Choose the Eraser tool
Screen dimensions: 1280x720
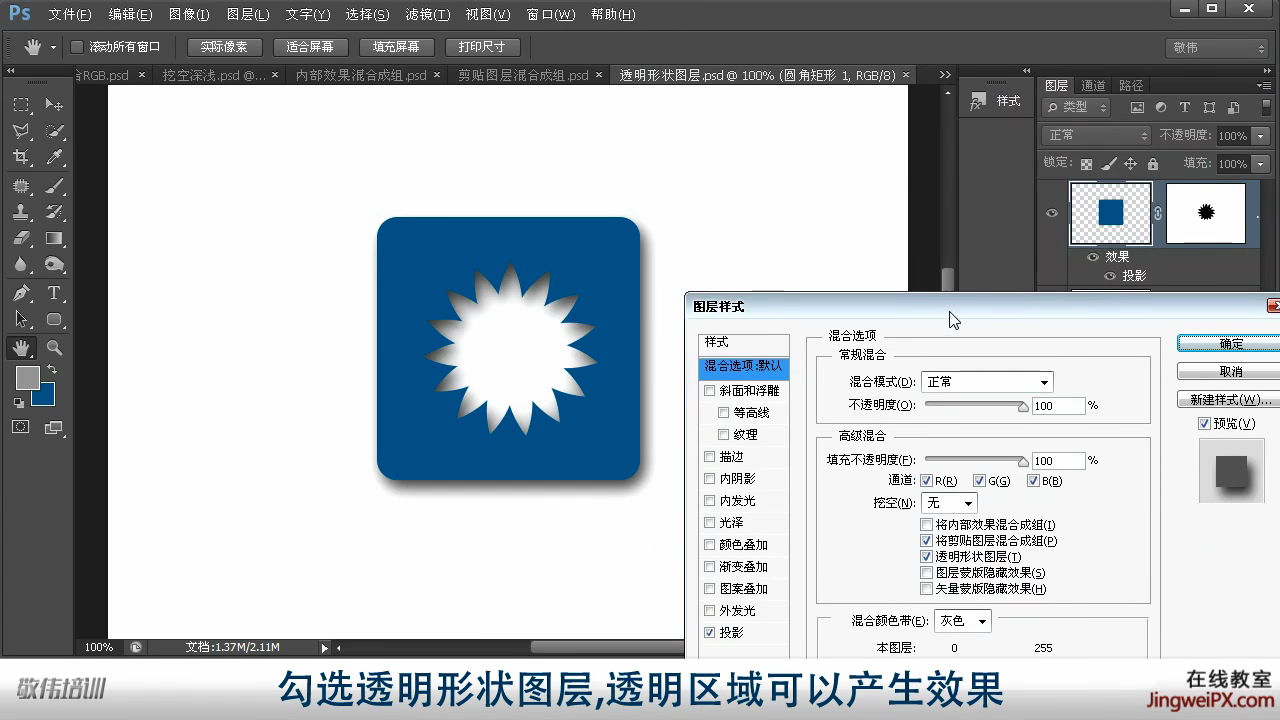coord(21,238)
